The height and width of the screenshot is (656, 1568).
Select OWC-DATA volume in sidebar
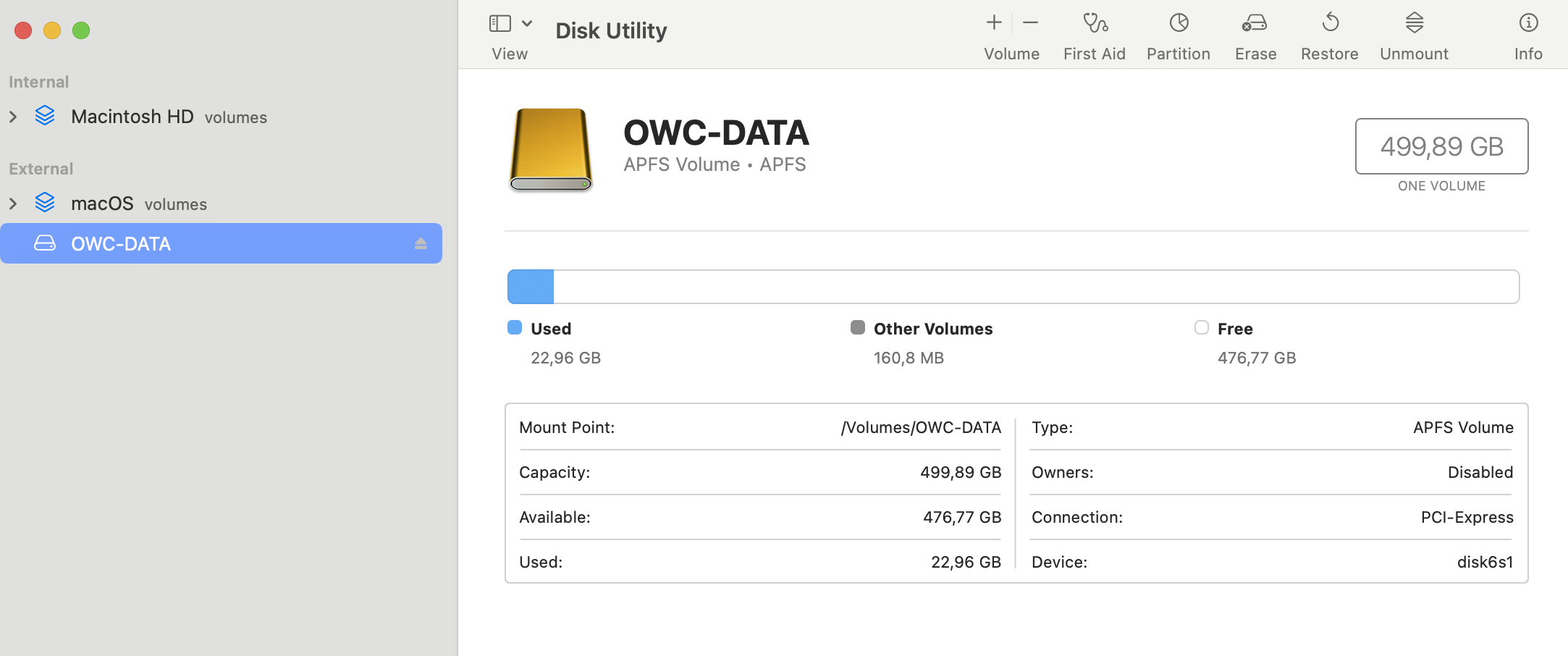tap(121, 244)
